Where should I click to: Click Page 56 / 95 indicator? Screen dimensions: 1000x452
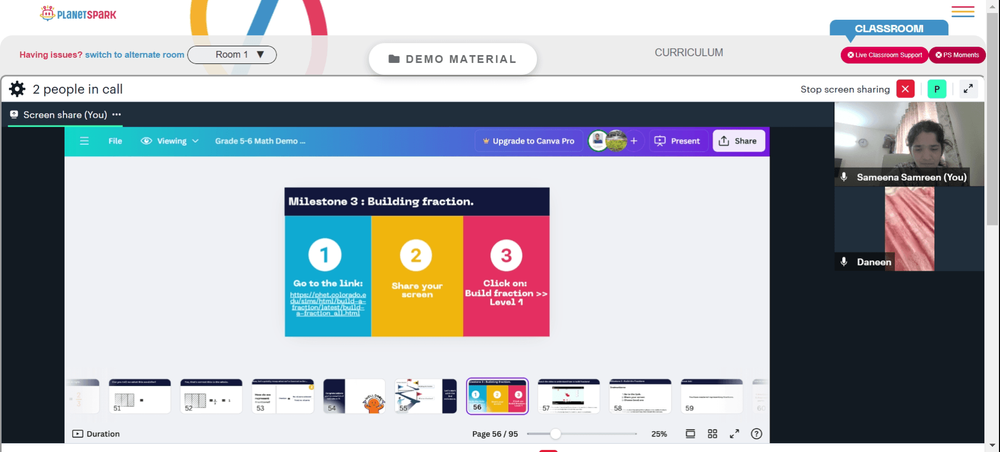(x=495, y=434)
